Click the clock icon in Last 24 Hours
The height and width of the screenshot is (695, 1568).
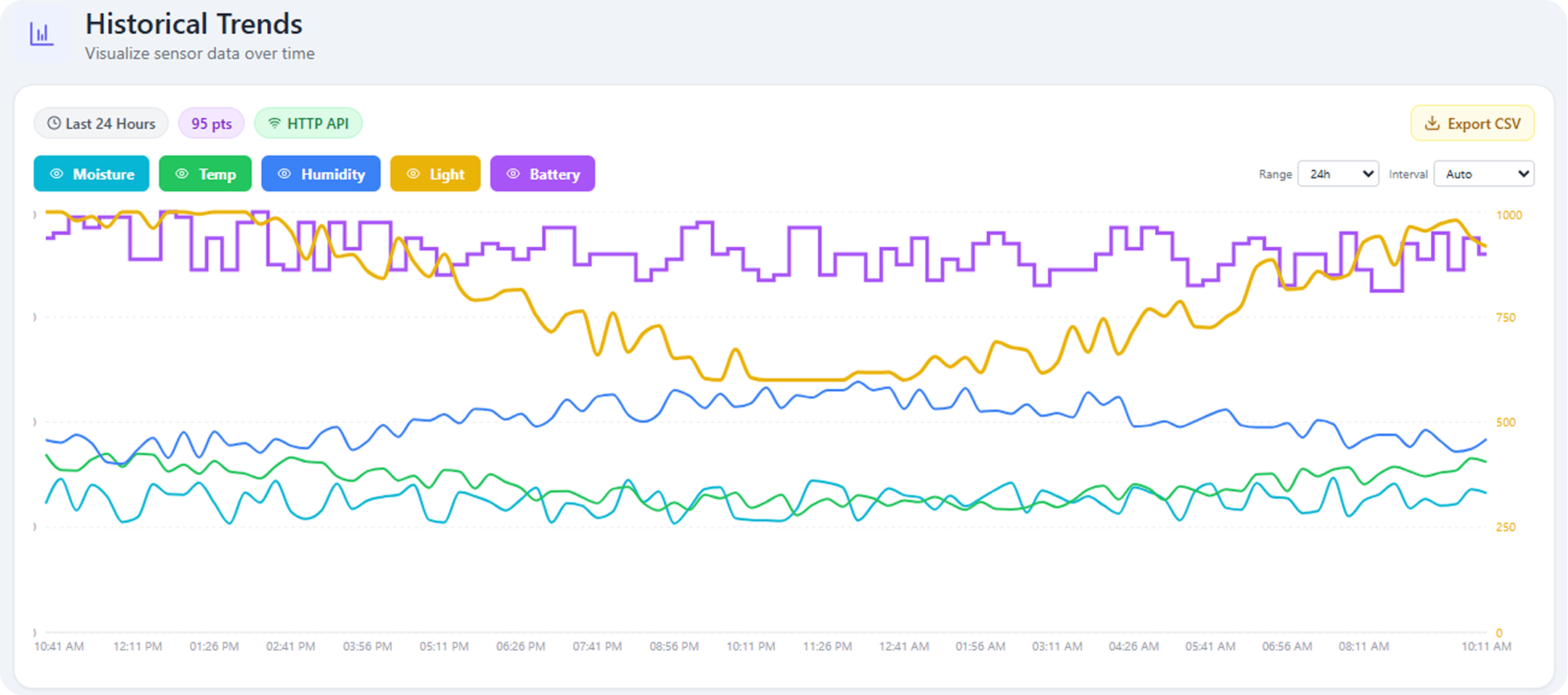click(x=54, y=123)
